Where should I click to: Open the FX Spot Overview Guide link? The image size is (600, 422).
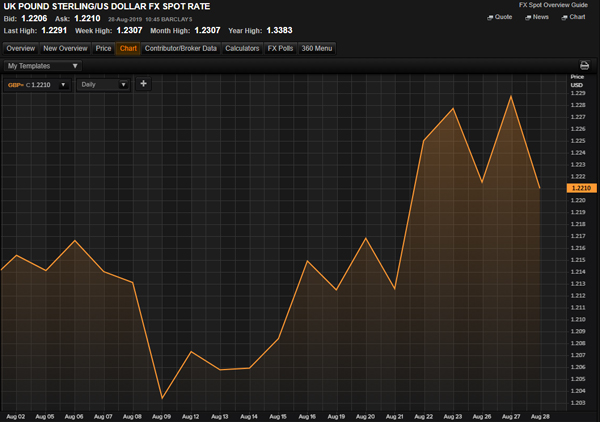click(548, 5)
